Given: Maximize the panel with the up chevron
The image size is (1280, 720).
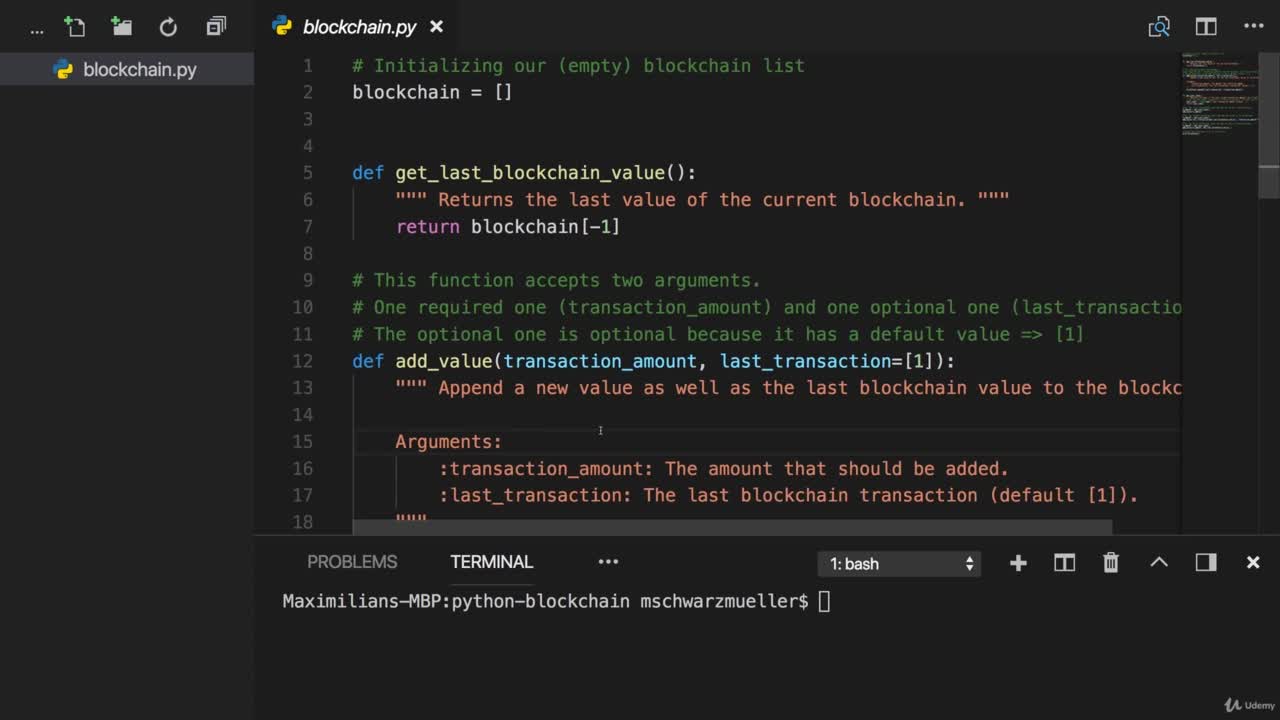Looking at the screenshot, I should pos(1159,563).
